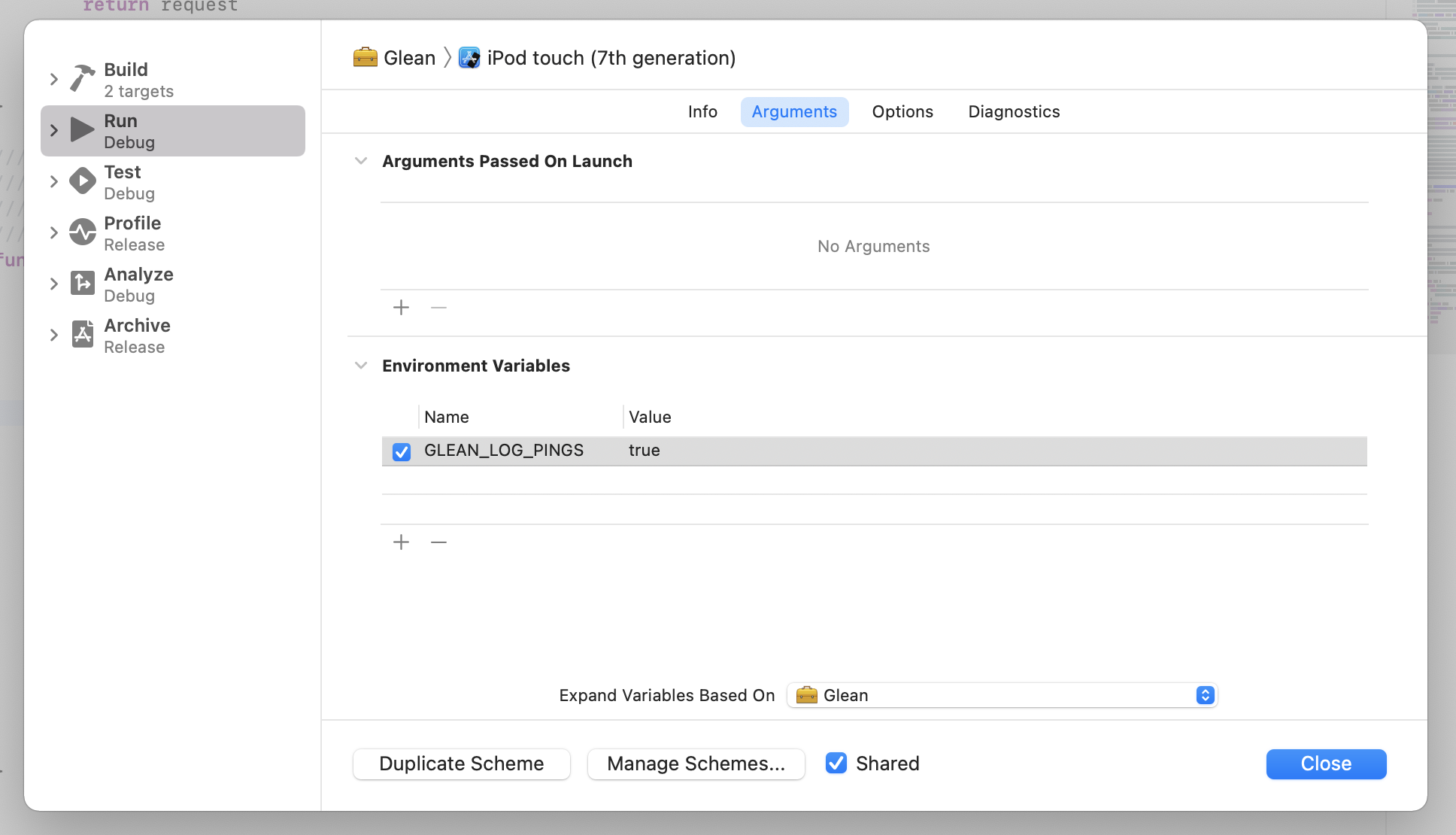Add a new environment variable
This screenshot has width=1456, height=835.
pyautogui.click(x=401, y=542)
